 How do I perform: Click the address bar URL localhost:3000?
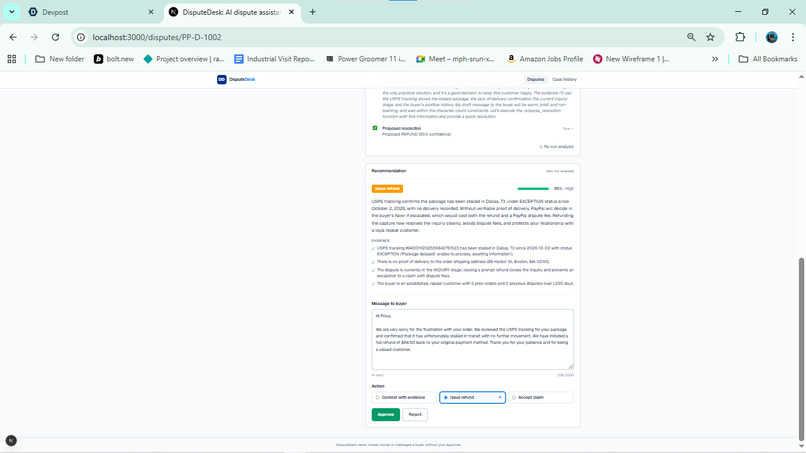tap(157, 37)
